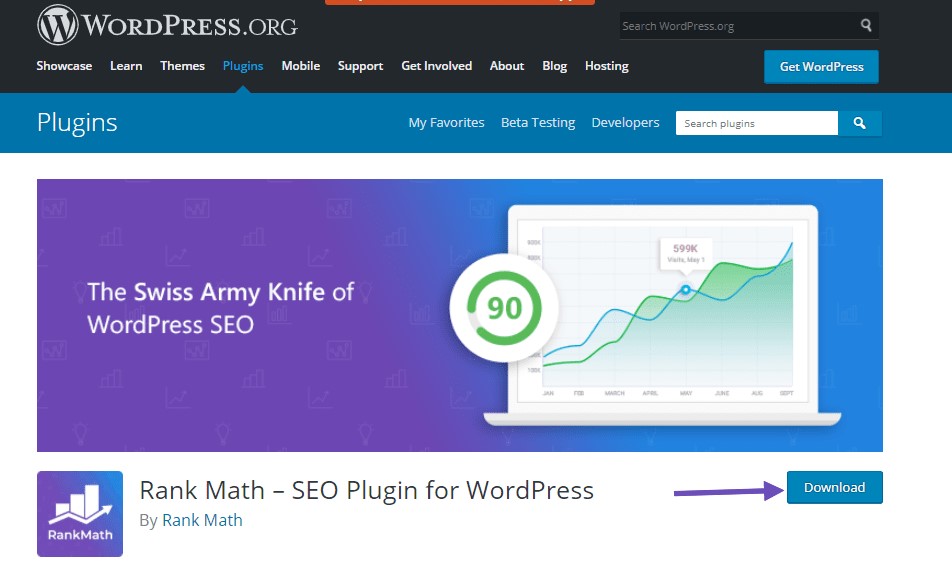
Task: Open the Hosting menu item
Action: coord(606,66)
